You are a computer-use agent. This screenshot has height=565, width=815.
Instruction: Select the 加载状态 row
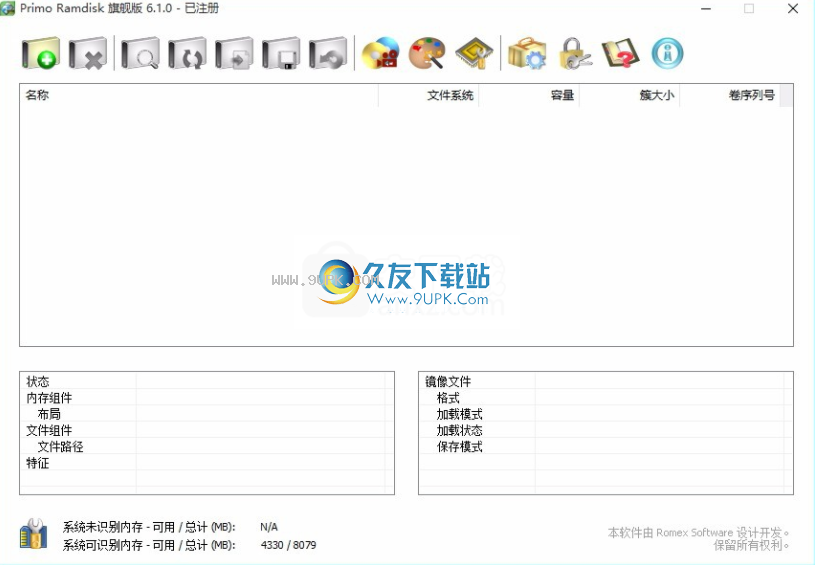(x=606, y=430)
